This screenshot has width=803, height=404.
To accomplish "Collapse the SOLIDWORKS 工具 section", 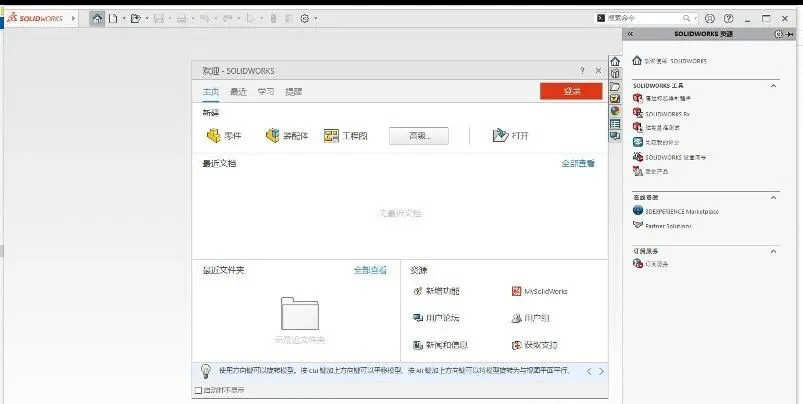I will tap(773, 86).
